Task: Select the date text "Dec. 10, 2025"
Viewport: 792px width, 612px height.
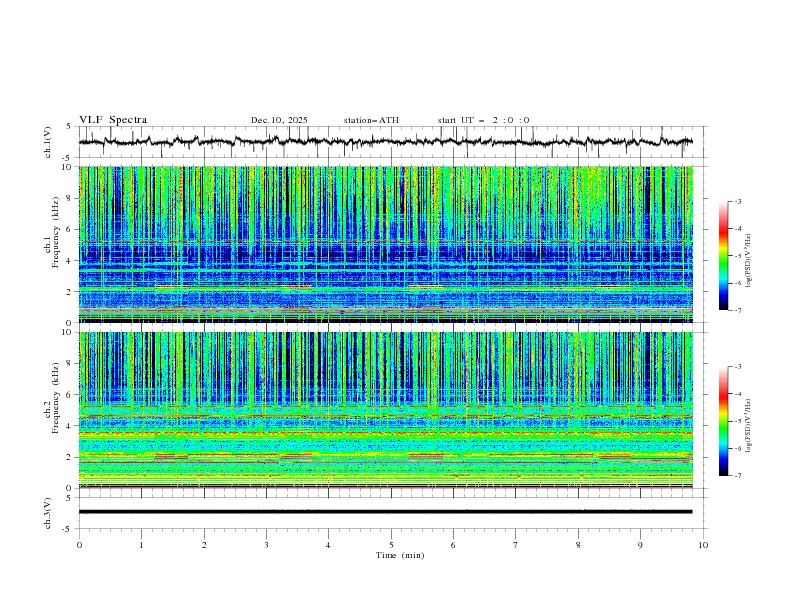Action: click(x=279, y=120)
